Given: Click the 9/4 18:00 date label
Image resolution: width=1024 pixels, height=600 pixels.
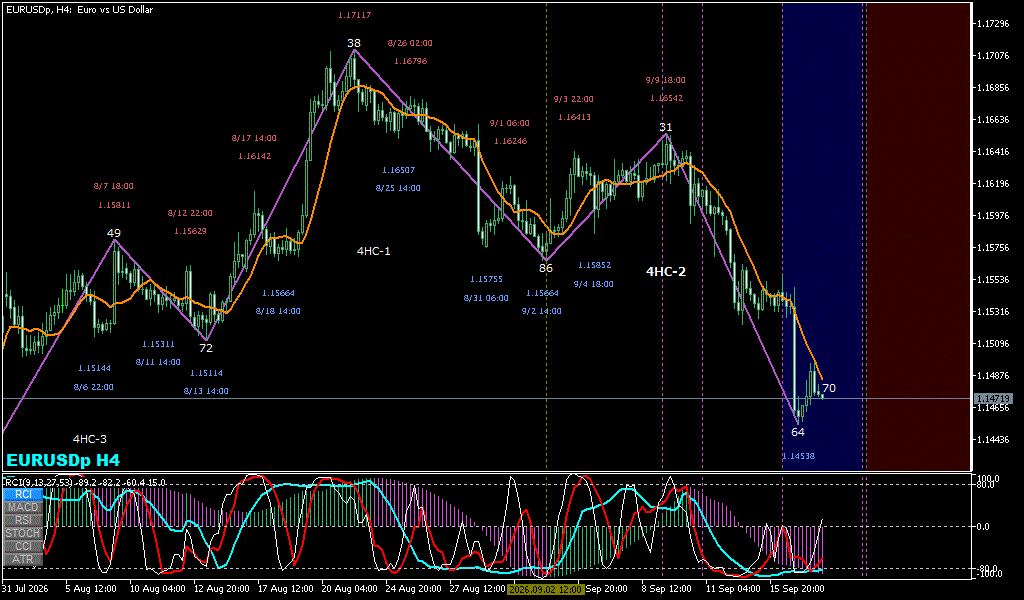Looking at the screenshot, I should pyautogui.click(x=594, y=284).
